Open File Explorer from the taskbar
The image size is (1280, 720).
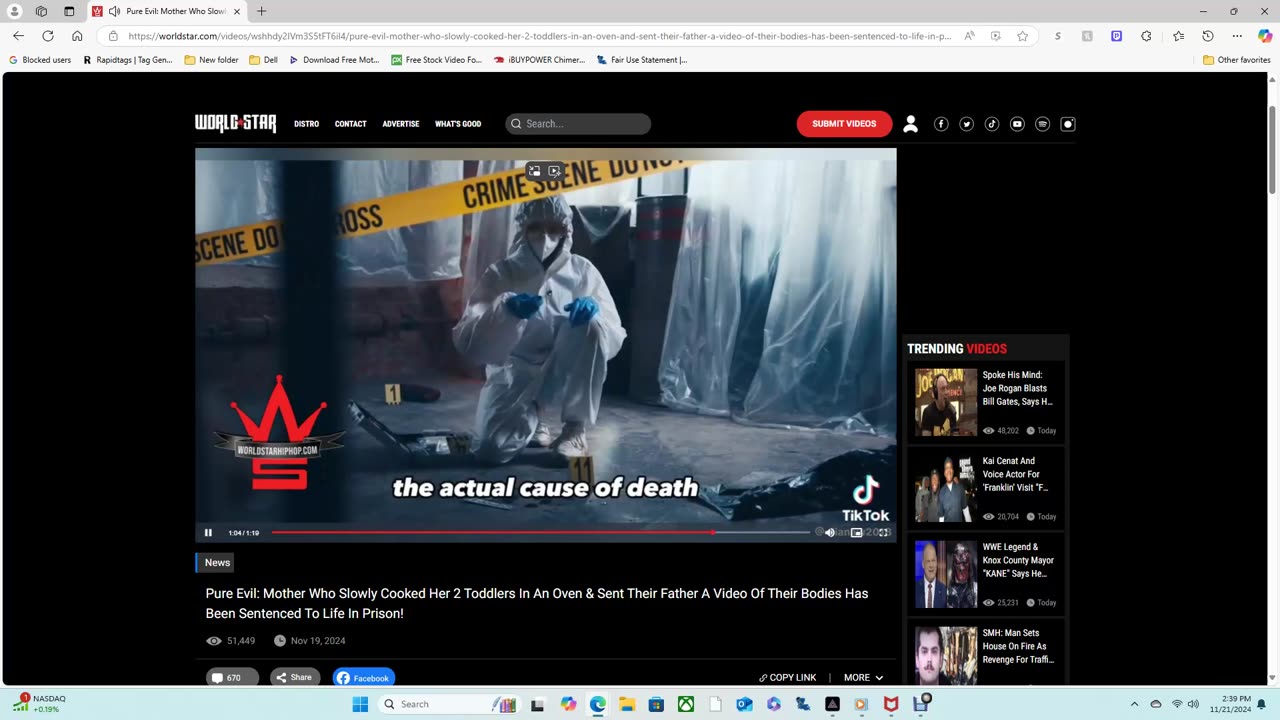(627, 704)
